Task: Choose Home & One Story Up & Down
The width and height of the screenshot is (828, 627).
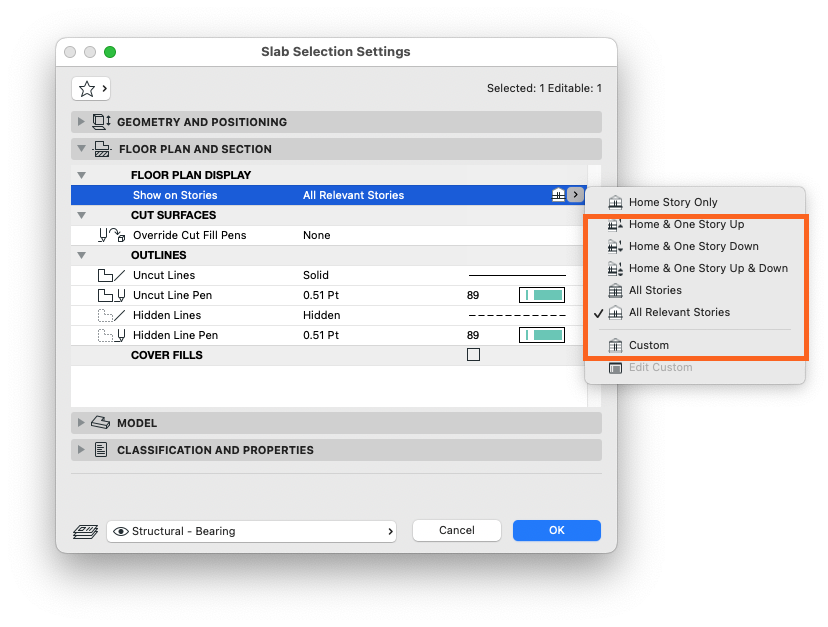Action: (x=708, y=268)
